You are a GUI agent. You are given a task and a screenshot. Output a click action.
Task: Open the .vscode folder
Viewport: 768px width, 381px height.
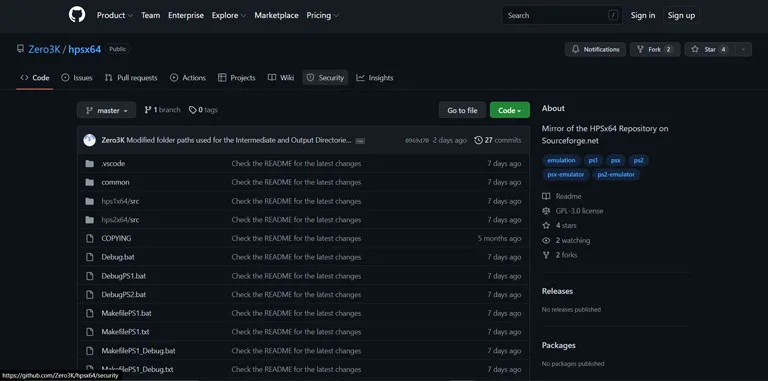tap(113, 164)
